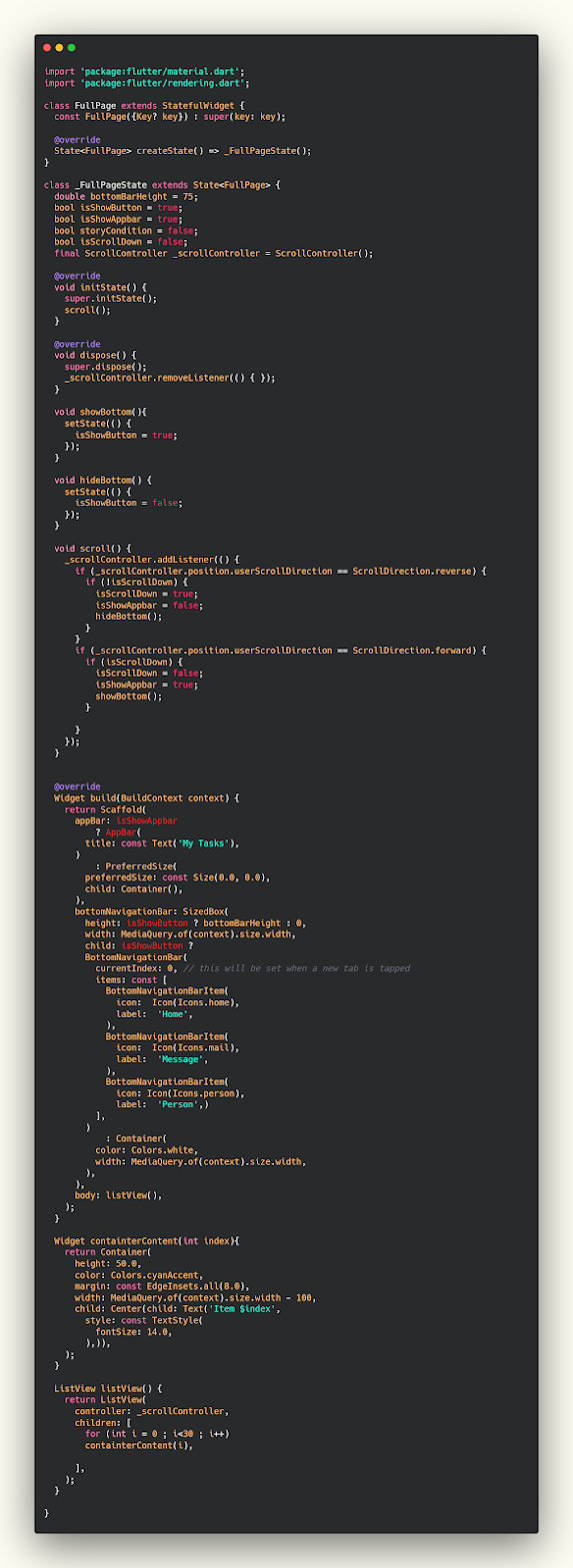This screenshot has width=573, height=1568.
Task: Click the ListView listView() method signature
Action: coord(108,1389)
